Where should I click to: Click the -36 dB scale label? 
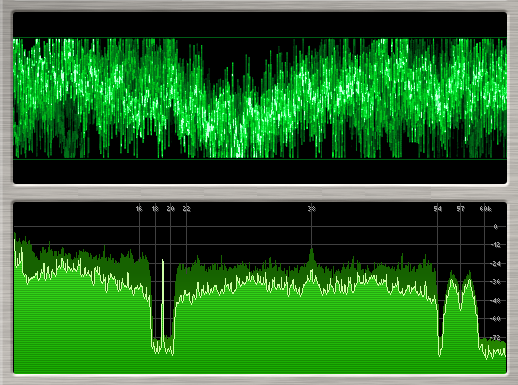click(x=495, y=282)
